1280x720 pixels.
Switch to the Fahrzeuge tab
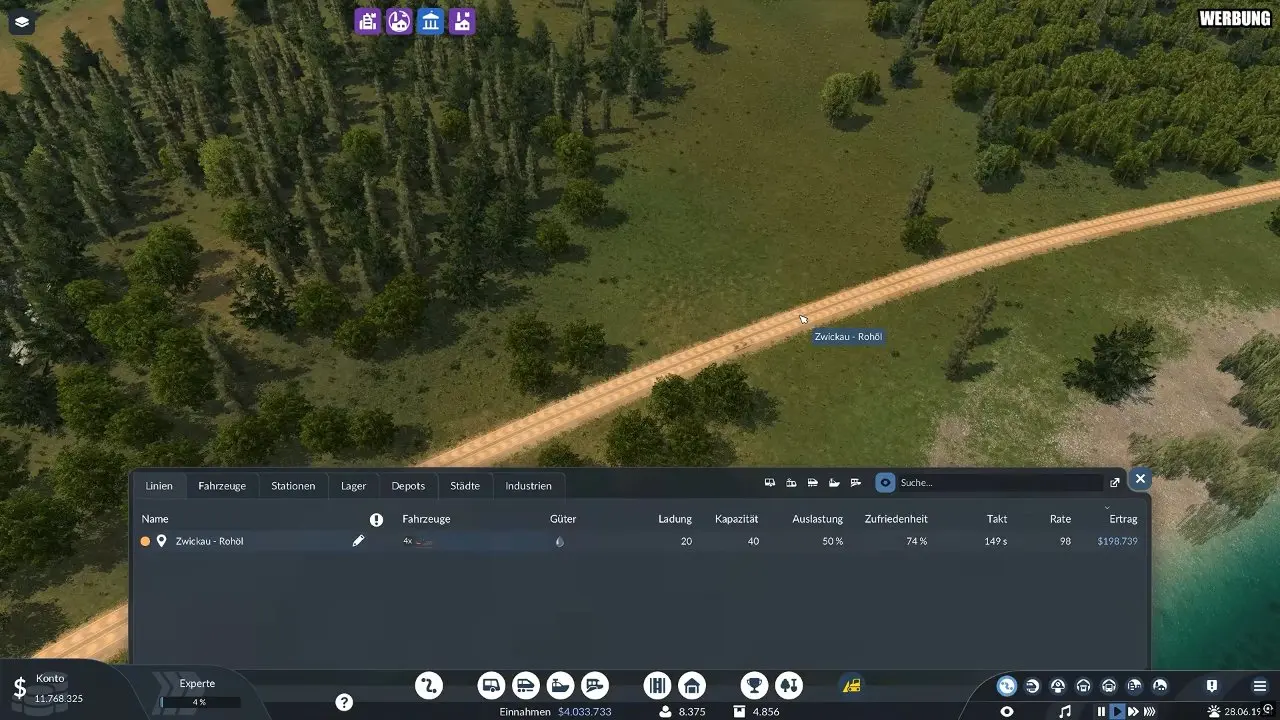(x=222, y=486)
